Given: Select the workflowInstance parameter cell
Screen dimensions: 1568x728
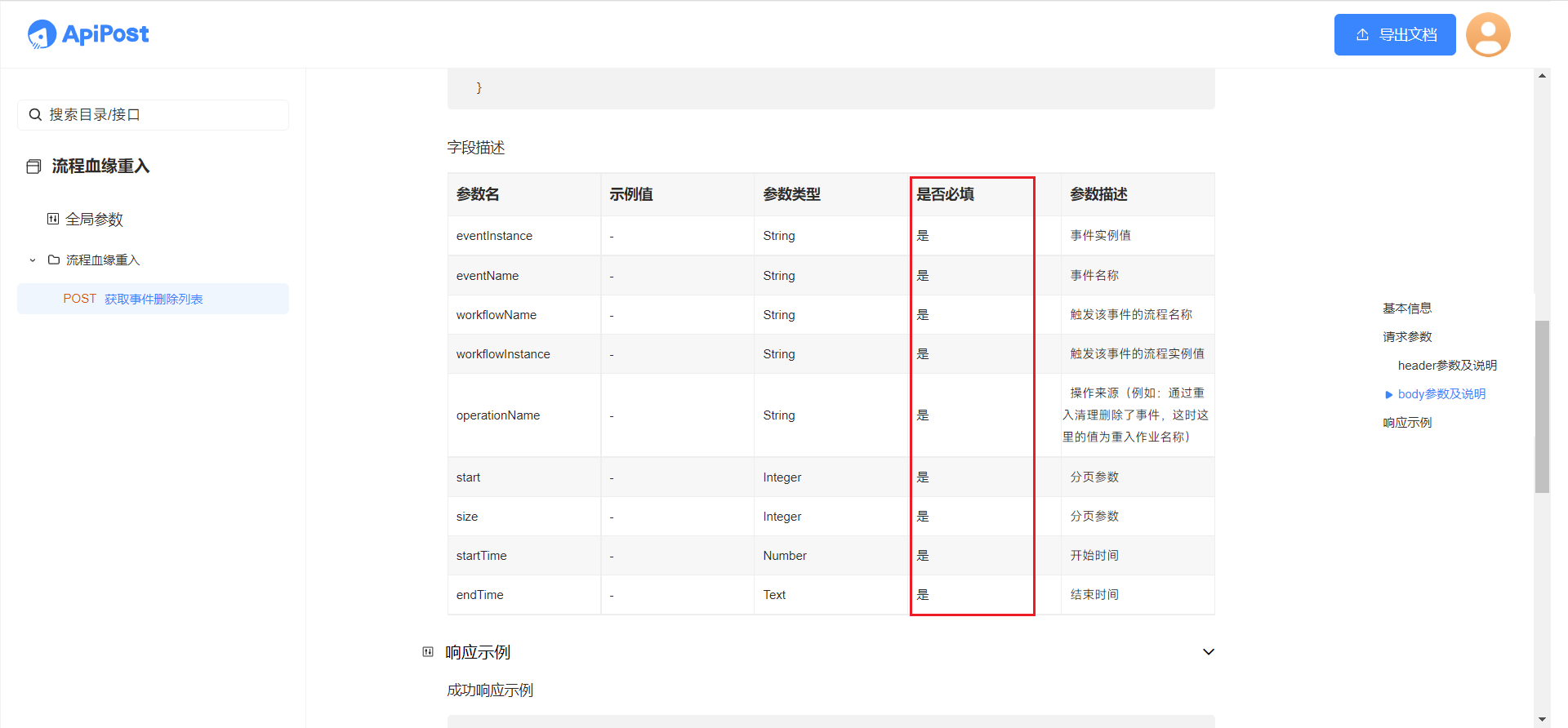Looking at the screenshot, I should point(524,354).
